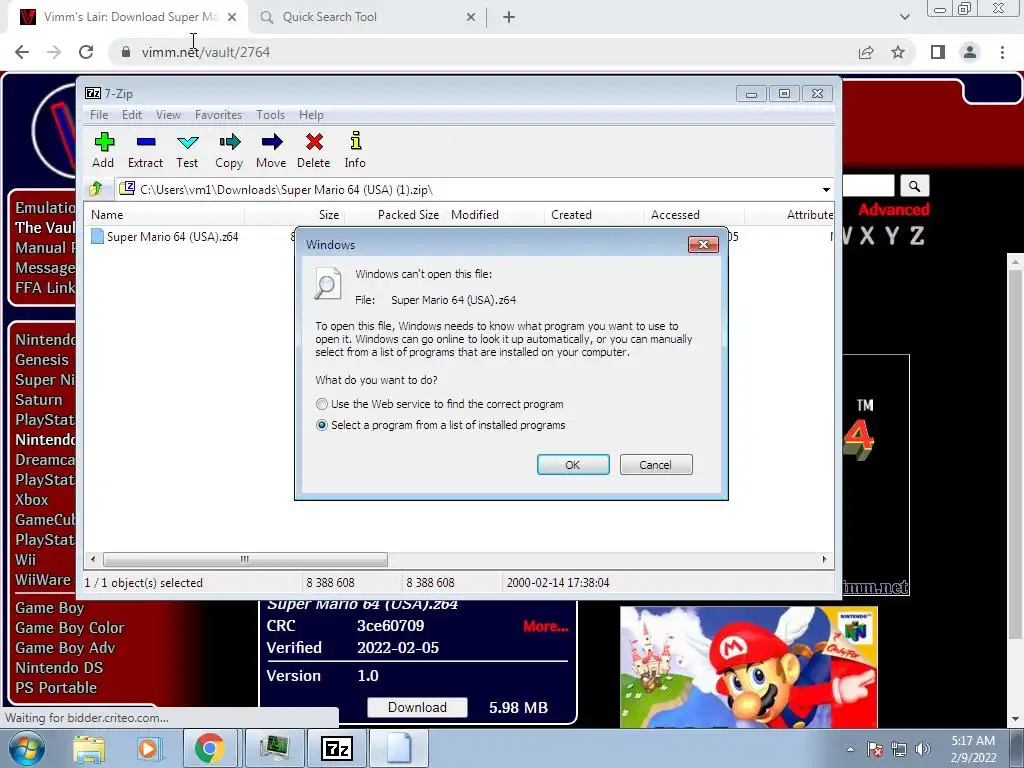1024x768 pixels.
Task: Cancel the Windows open-file dialog
Action: pyautogui.click(x=656, y=465)
